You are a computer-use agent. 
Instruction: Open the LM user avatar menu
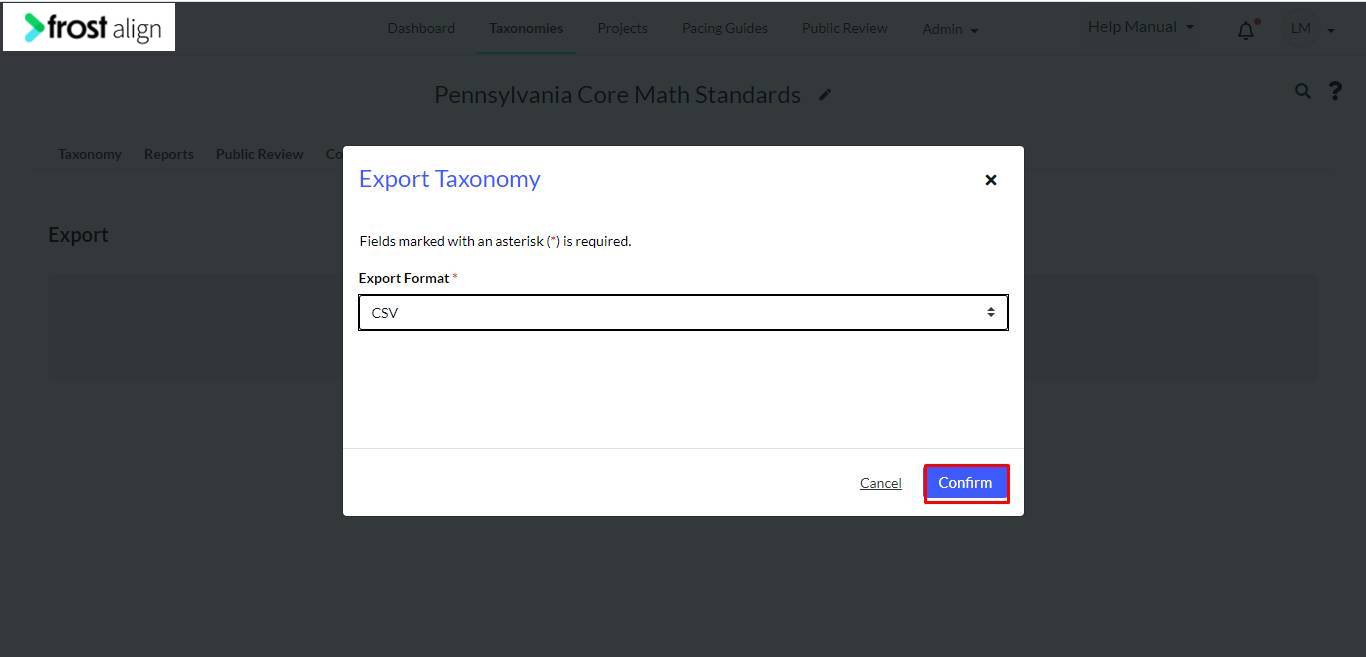(x=1312, y=29)
